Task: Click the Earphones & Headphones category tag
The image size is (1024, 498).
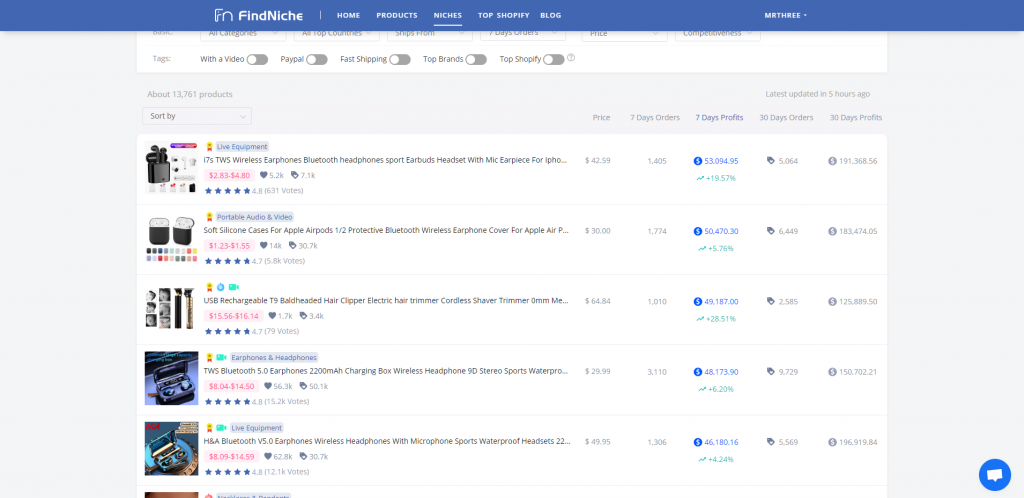Action: [x=274, y=358]
